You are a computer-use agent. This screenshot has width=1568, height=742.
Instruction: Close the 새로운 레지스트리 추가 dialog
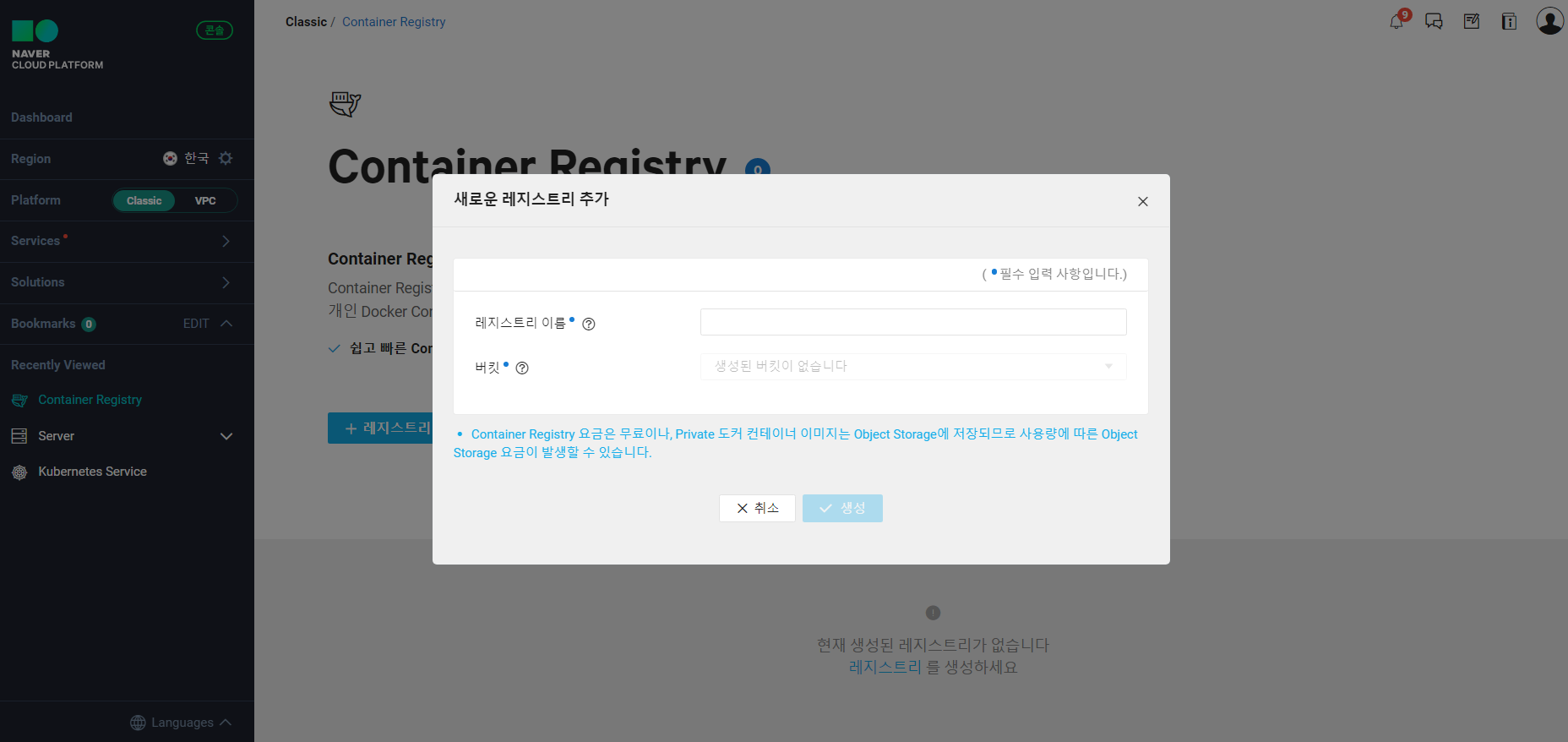(1142, 201)
